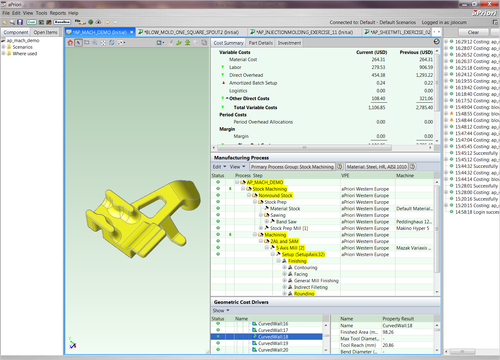Click the icon beside Material Steel field
500x360 pixels.
pos(412,166)
